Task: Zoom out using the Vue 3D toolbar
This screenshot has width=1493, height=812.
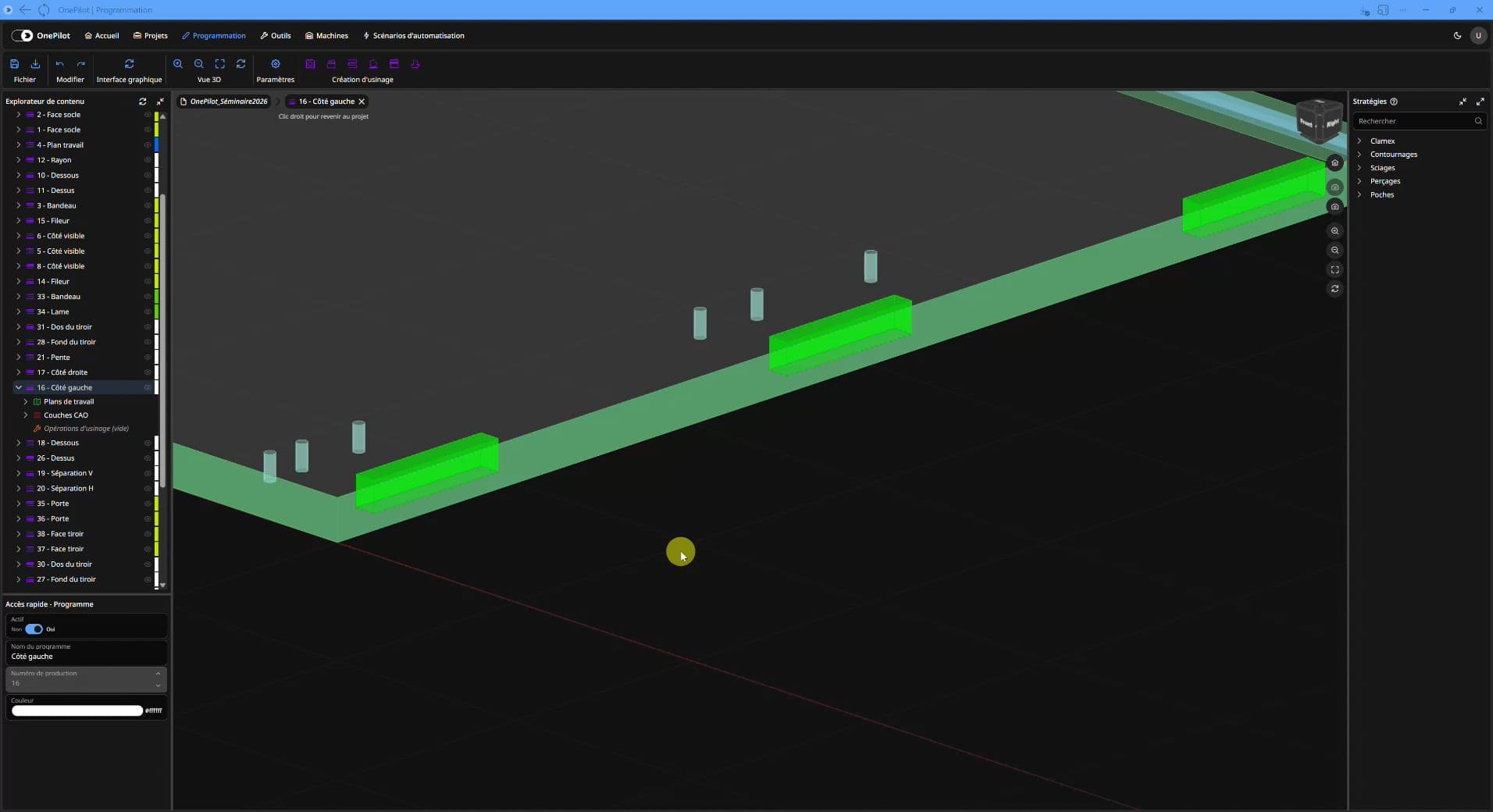Action: click(199, 64)
